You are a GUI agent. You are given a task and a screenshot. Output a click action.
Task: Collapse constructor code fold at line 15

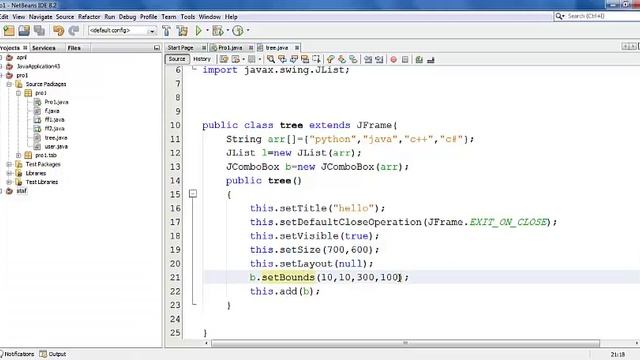[193, 194]
